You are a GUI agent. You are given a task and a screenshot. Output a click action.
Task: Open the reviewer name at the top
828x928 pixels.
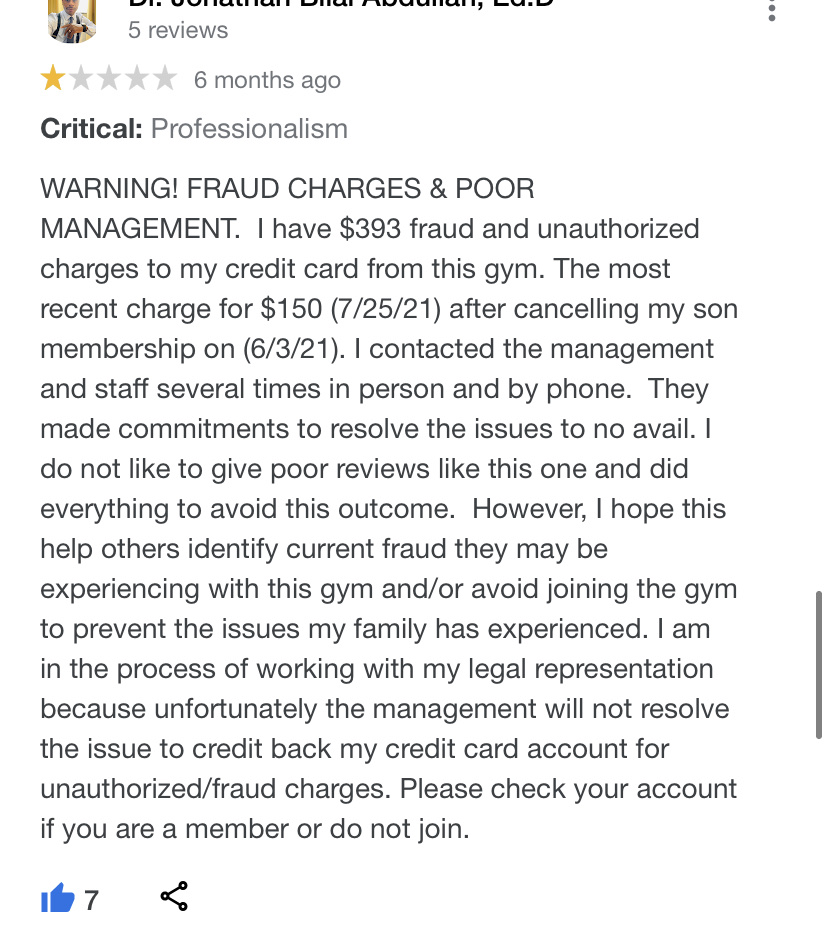pyautogui.click(x=340, y=3)
